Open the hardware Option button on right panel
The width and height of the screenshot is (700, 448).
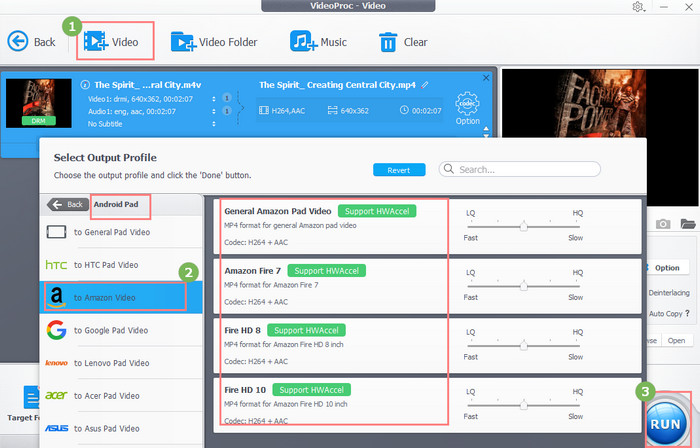pyautogui.click(x=667, y=268)
